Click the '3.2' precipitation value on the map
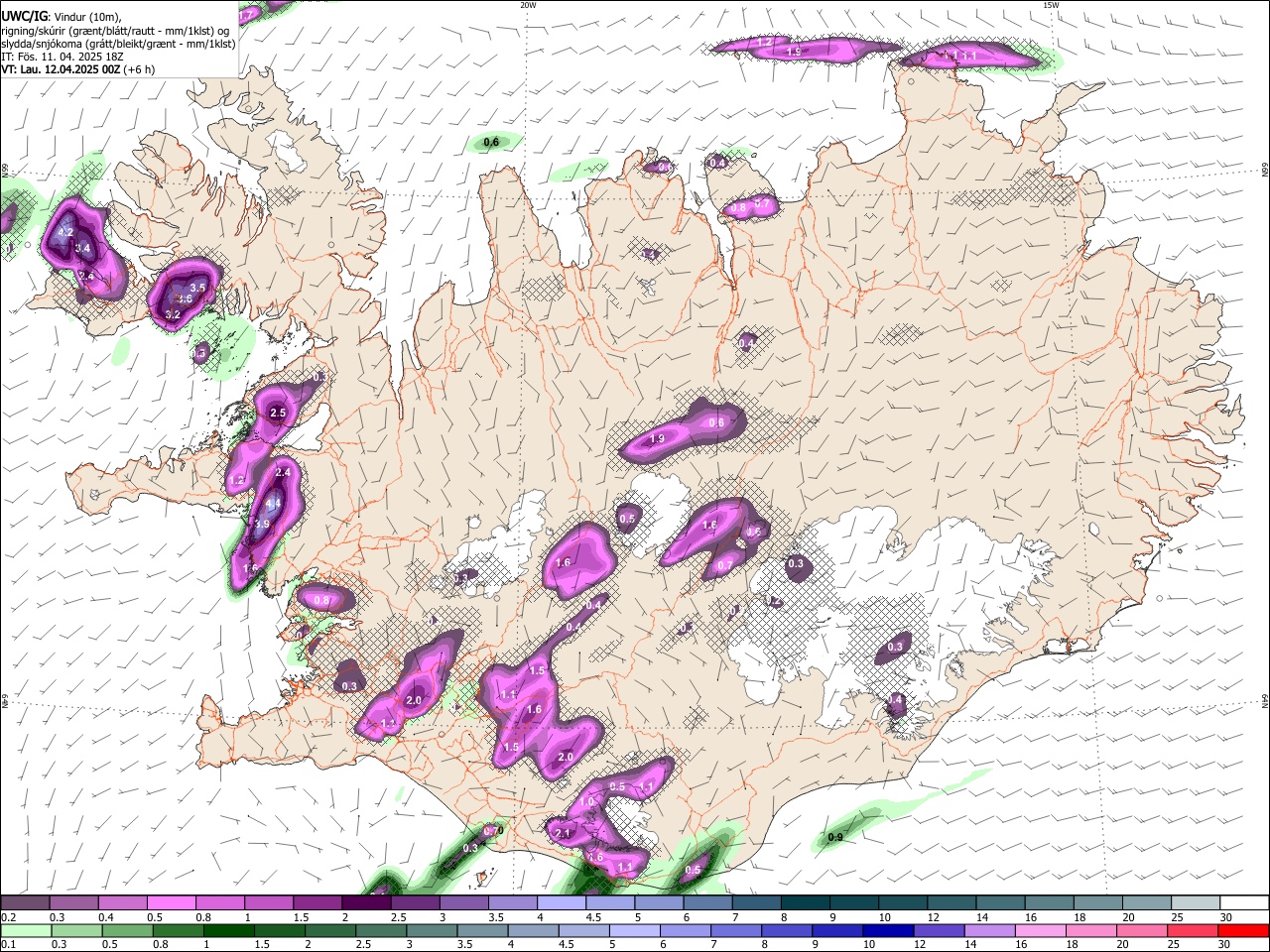This screenshot has width=1270, height=952. click(x=173, y=314)
